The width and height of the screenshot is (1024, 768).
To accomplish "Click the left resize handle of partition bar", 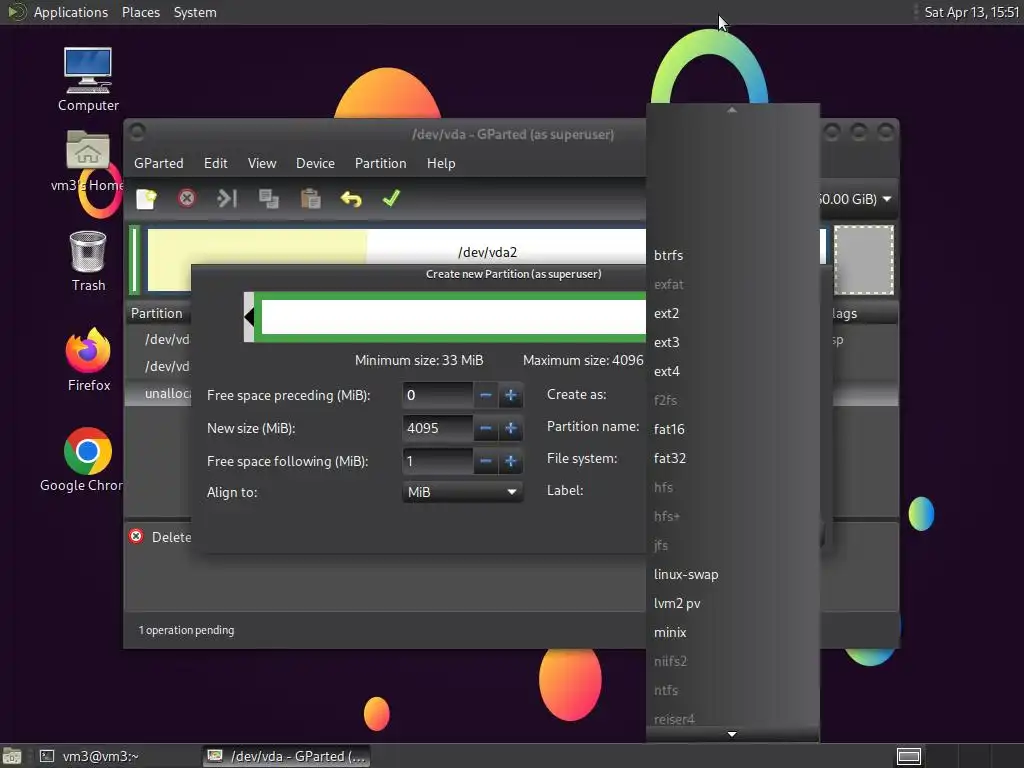I will (x=249, y=317).
